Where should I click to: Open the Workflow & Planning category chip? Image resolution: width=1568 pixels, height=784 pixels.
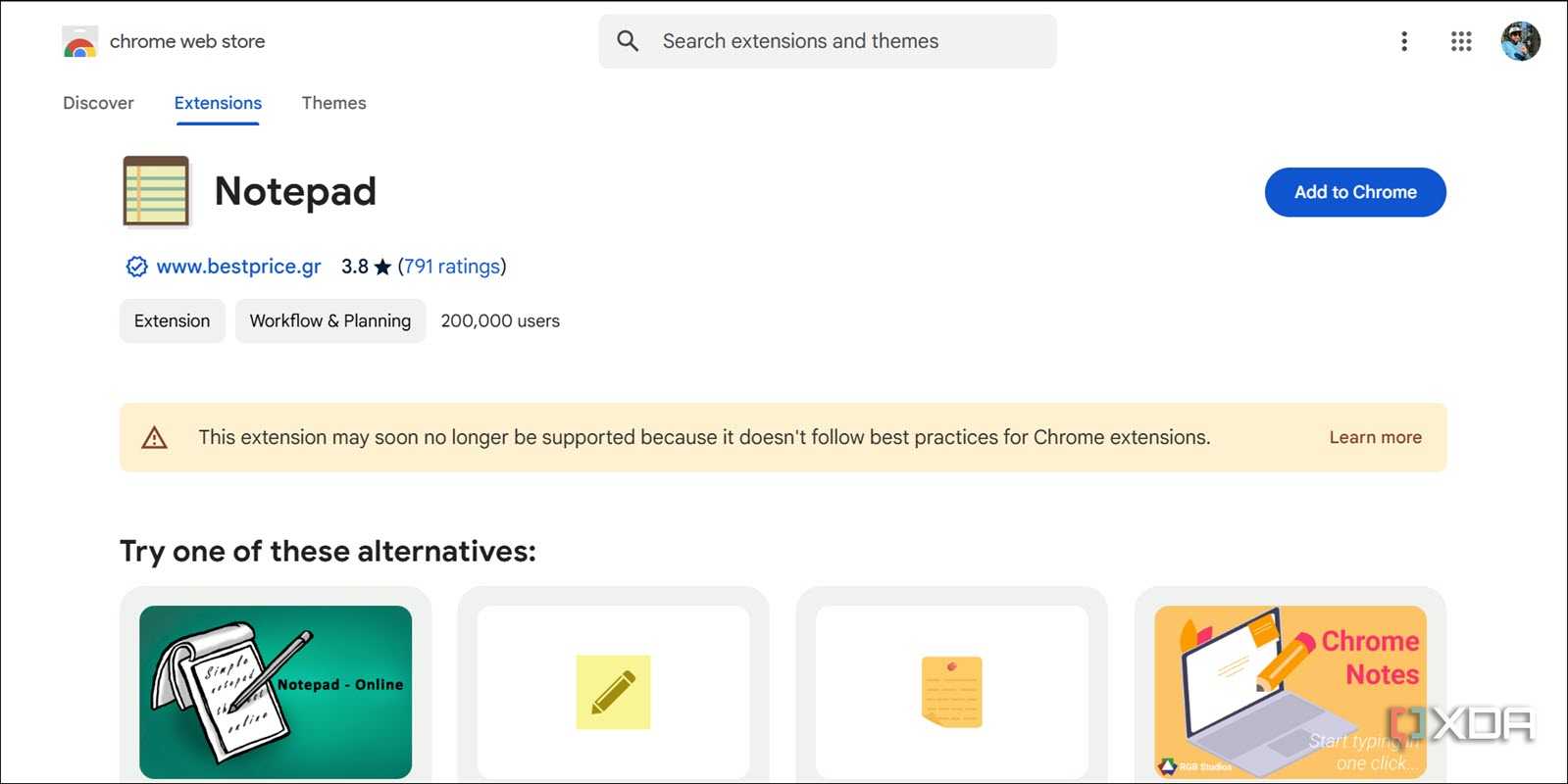click(x=330, y=320)
